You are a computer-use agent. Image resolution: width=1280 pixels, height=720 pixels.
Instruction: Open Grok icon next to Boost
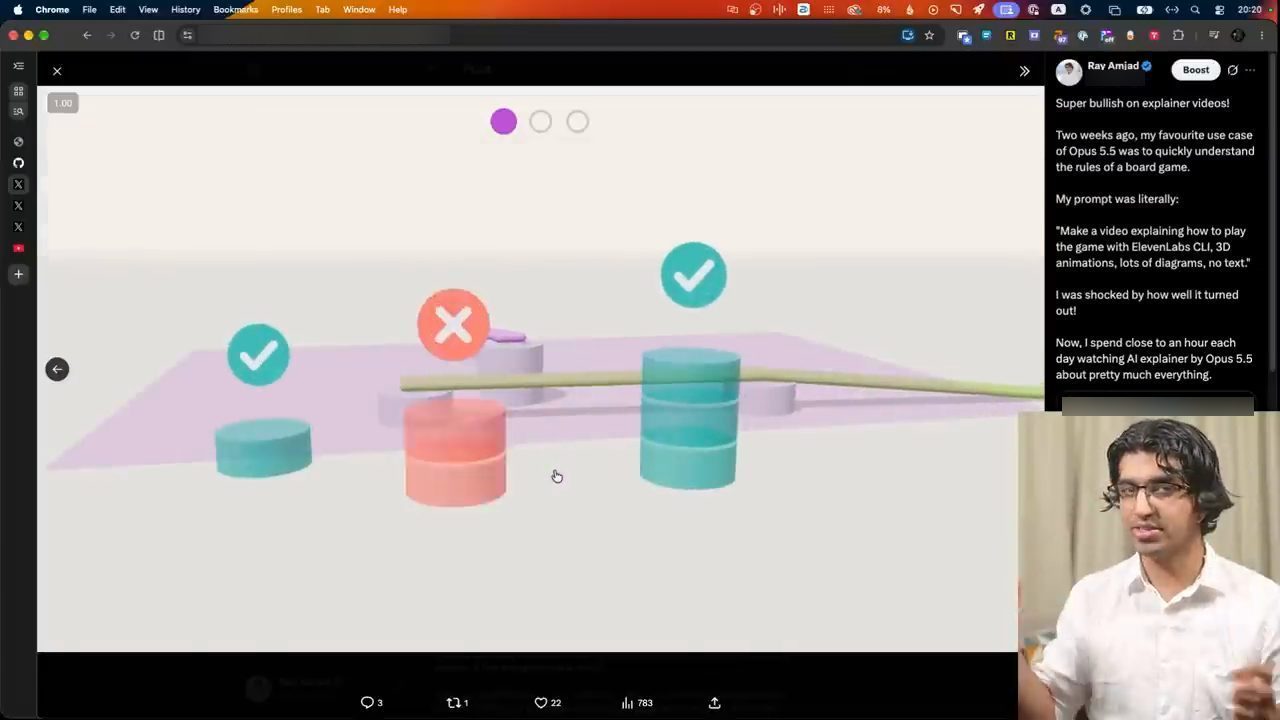coord(1233,70)
